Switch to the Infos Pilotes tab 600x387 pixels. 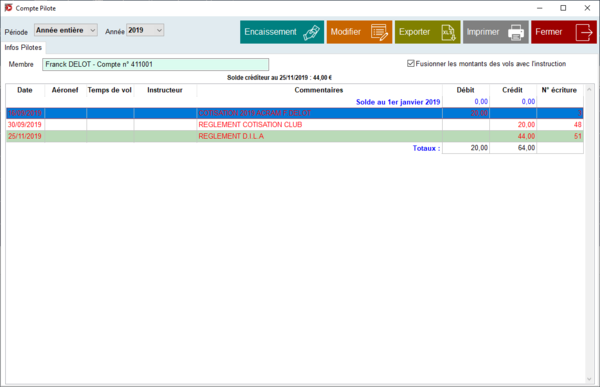(23, 47)
